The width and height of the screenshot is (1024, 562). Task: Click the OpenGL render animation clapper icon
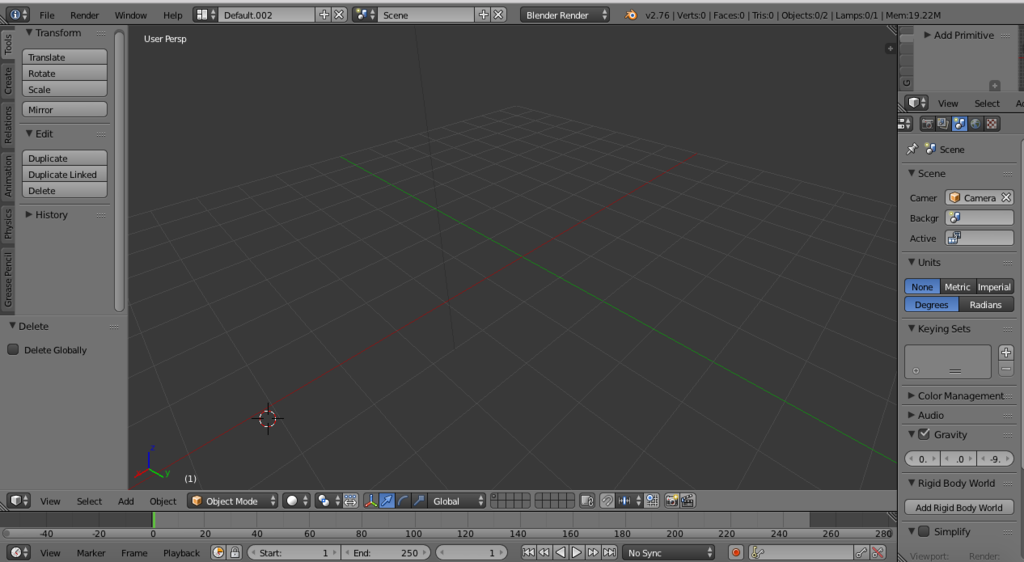click(688, 501)
